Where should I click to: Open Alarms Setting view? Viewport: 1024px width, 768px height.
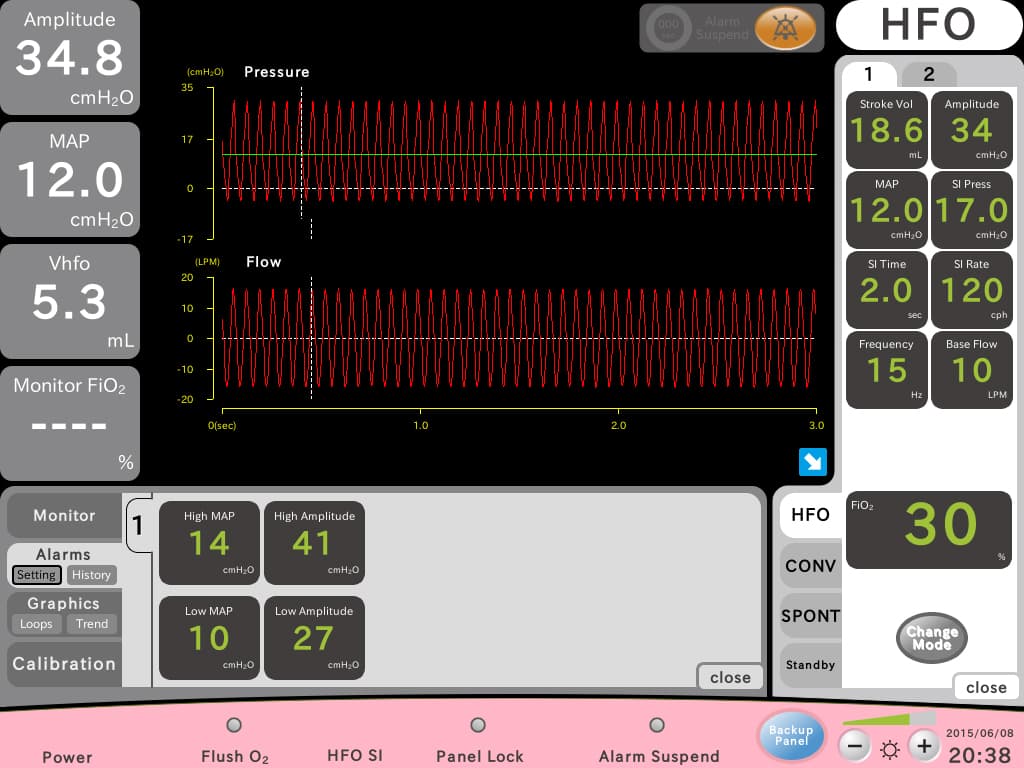[x=37, y=575]
